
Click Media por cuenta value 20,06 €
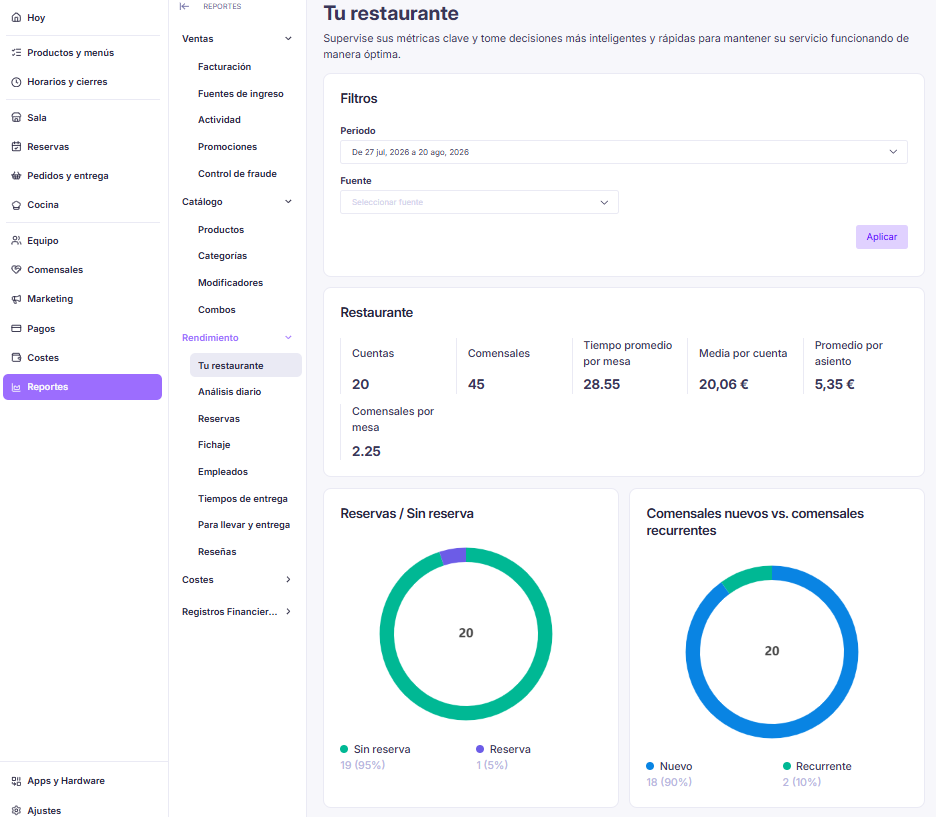point(723,384)
